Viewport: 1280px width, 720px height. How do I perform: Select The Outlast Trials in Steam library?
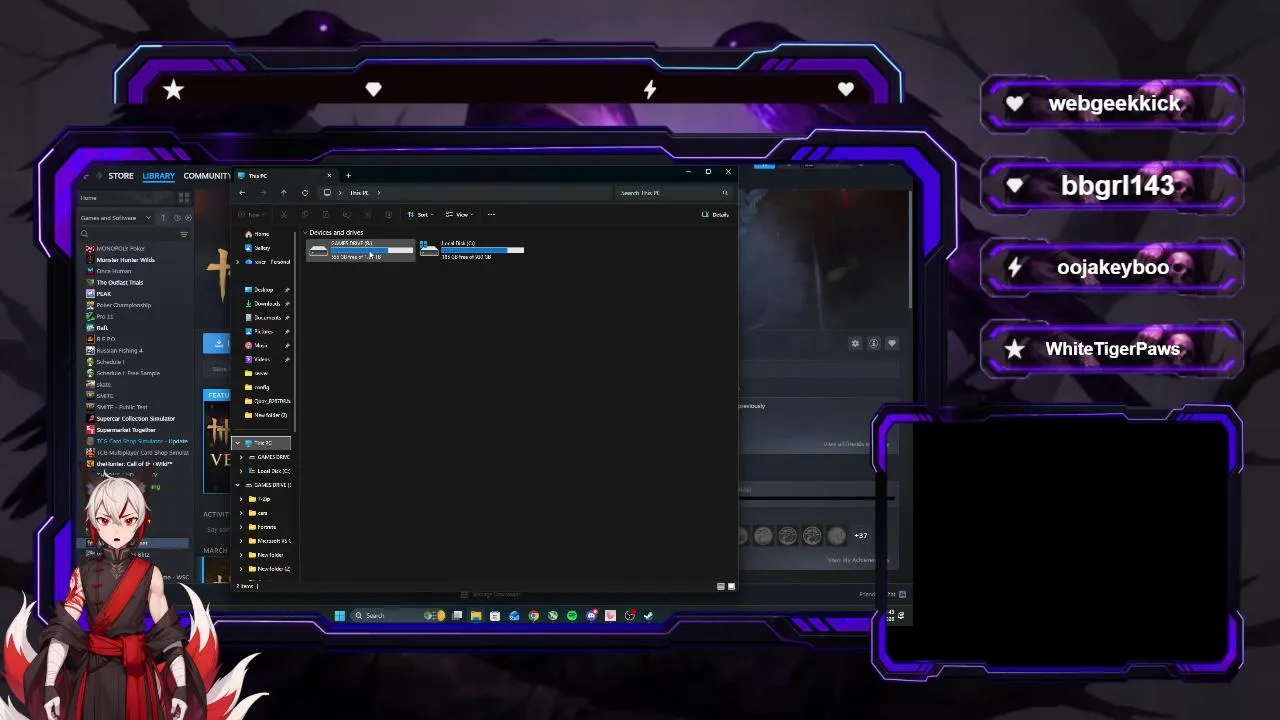[119, 283]
